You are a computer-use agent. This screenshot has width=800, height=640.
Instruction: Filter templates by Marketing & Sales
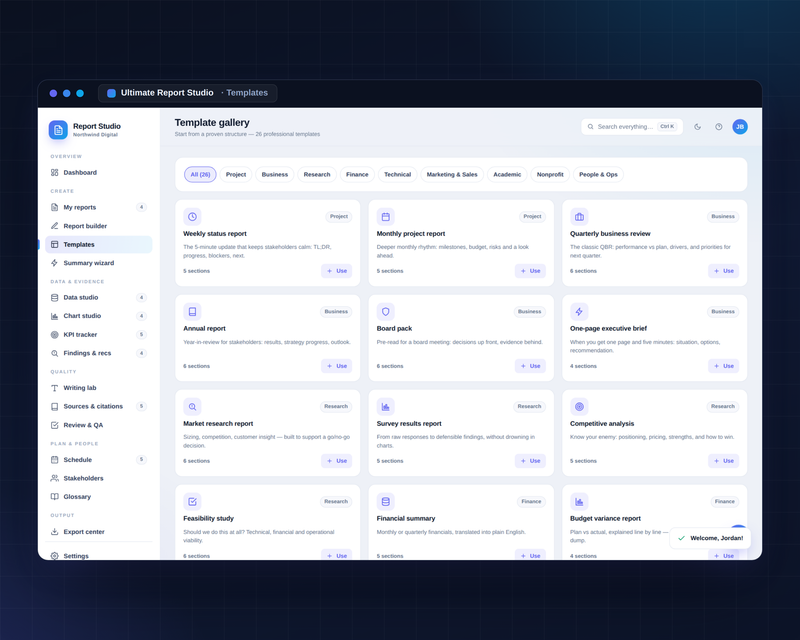click(x=452, y=175)
